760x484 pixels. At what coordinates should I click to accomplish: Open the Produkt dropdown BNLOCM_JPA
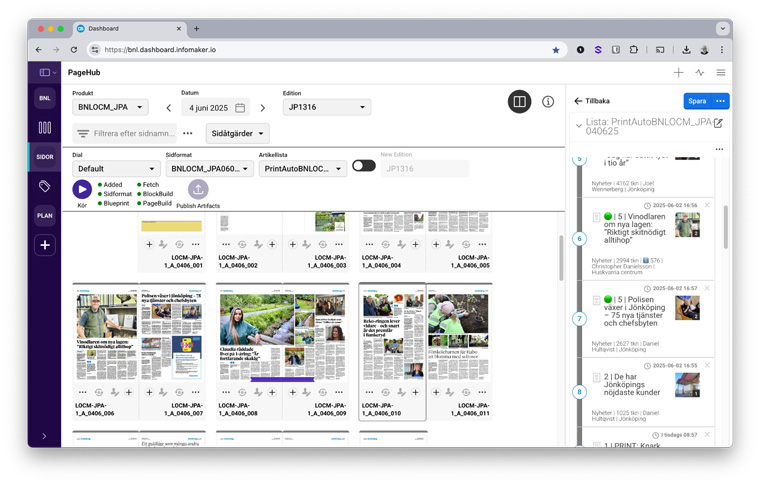point(111,107)
